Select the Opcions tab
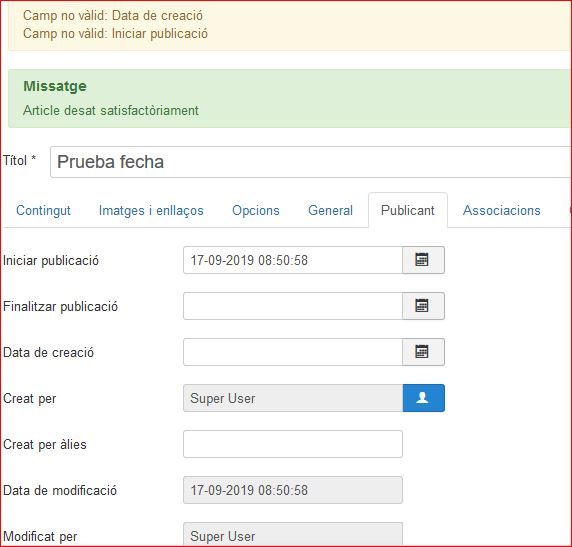Viewport: 572px width, 547px height. pyautogui.click(x=256, y=211)
